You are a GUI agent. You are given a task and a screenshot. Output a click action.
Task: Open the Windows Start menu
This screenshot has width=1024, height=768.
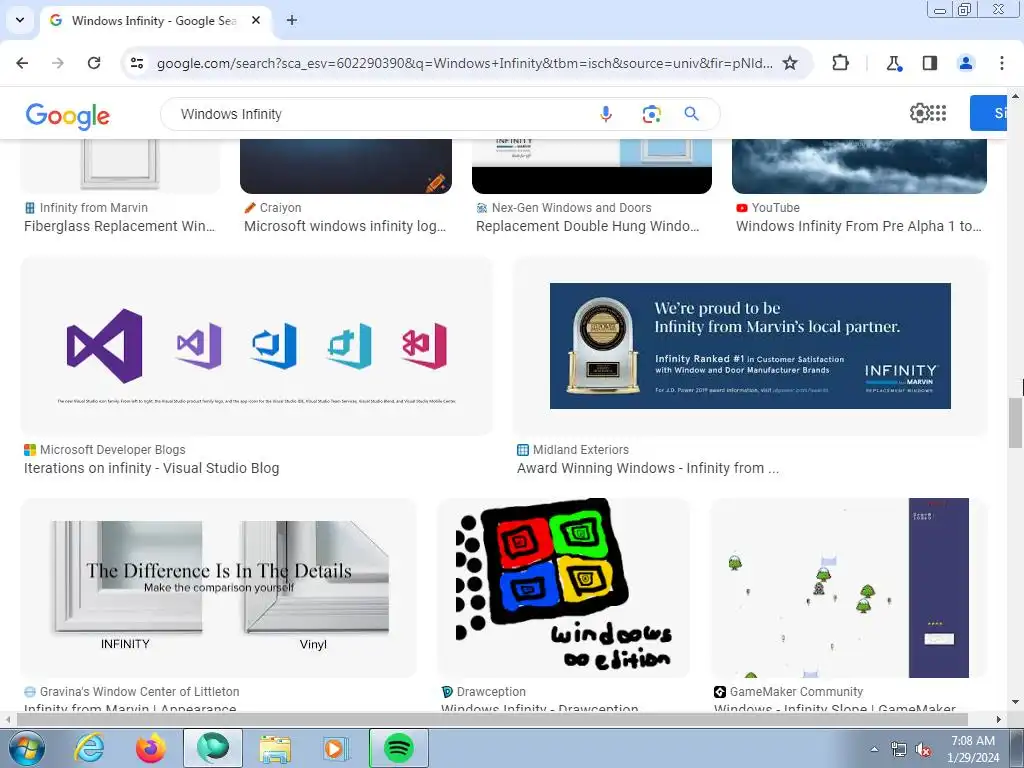[x=27, y=748]
